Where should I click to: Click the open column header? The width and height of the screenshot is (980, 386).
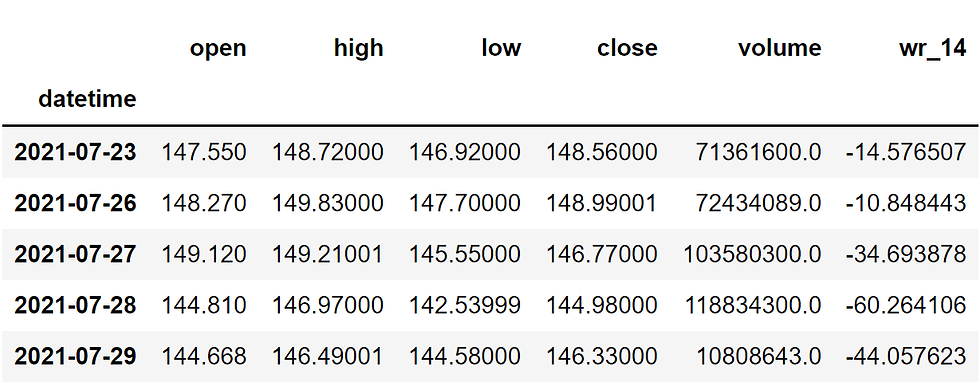218,49
